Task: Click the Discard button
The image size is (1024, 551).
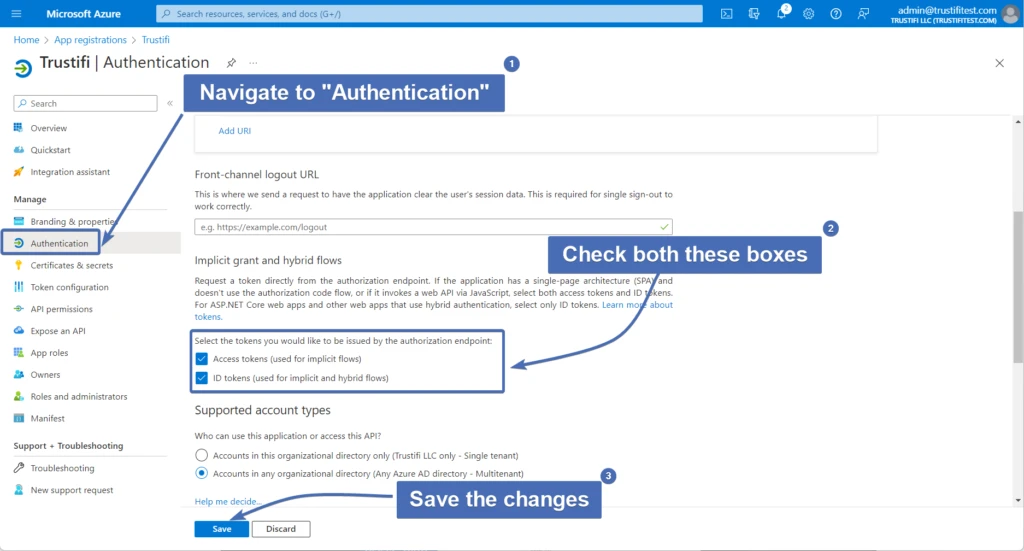Action: click(x=281, y=529)
